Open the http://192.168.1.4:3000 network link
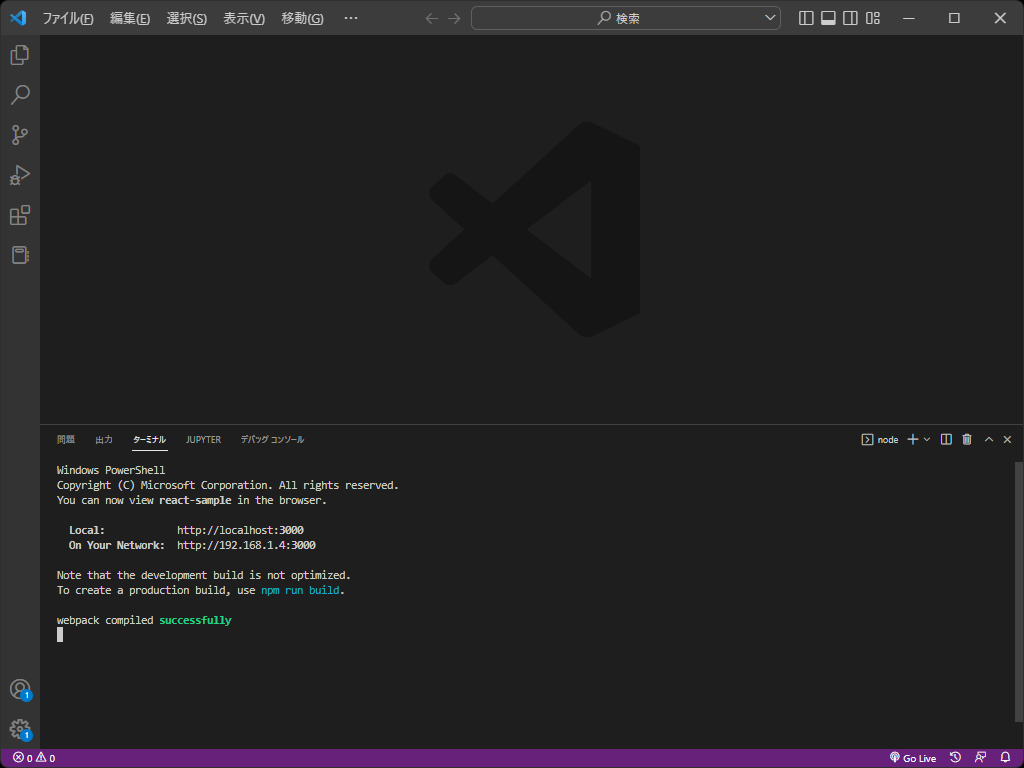 tap(246, 545)
